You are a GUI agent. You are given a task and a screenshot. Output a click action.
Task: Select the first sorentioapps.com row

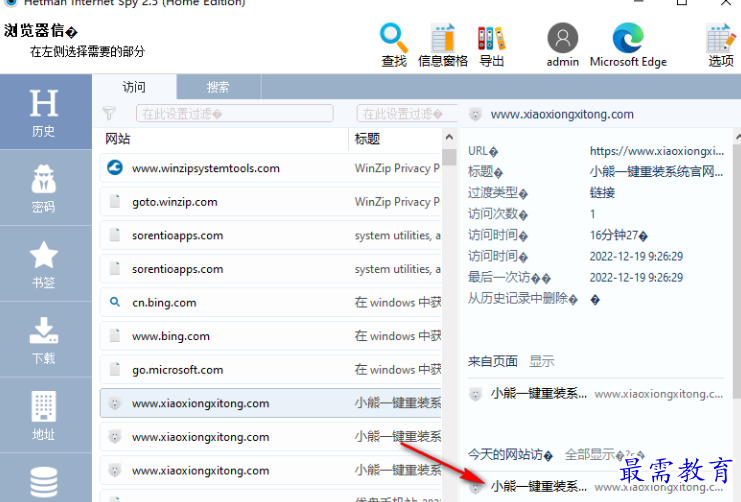270,235
